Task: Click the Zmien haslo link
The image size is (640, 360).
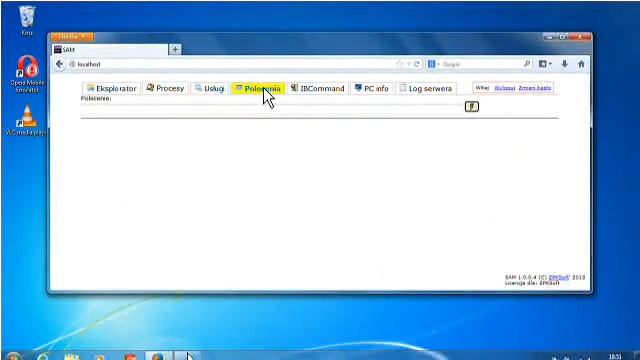Action: 535,88
